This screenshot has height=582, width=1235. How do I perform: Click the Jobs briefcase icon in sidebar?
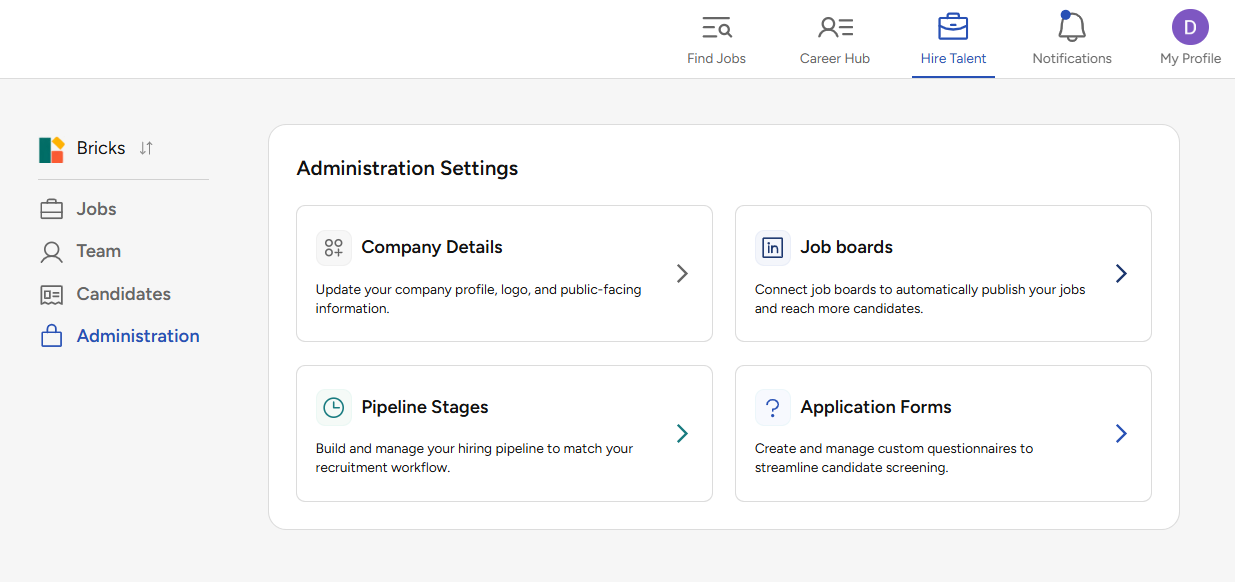pyautogui.click(x=51, y=210)
